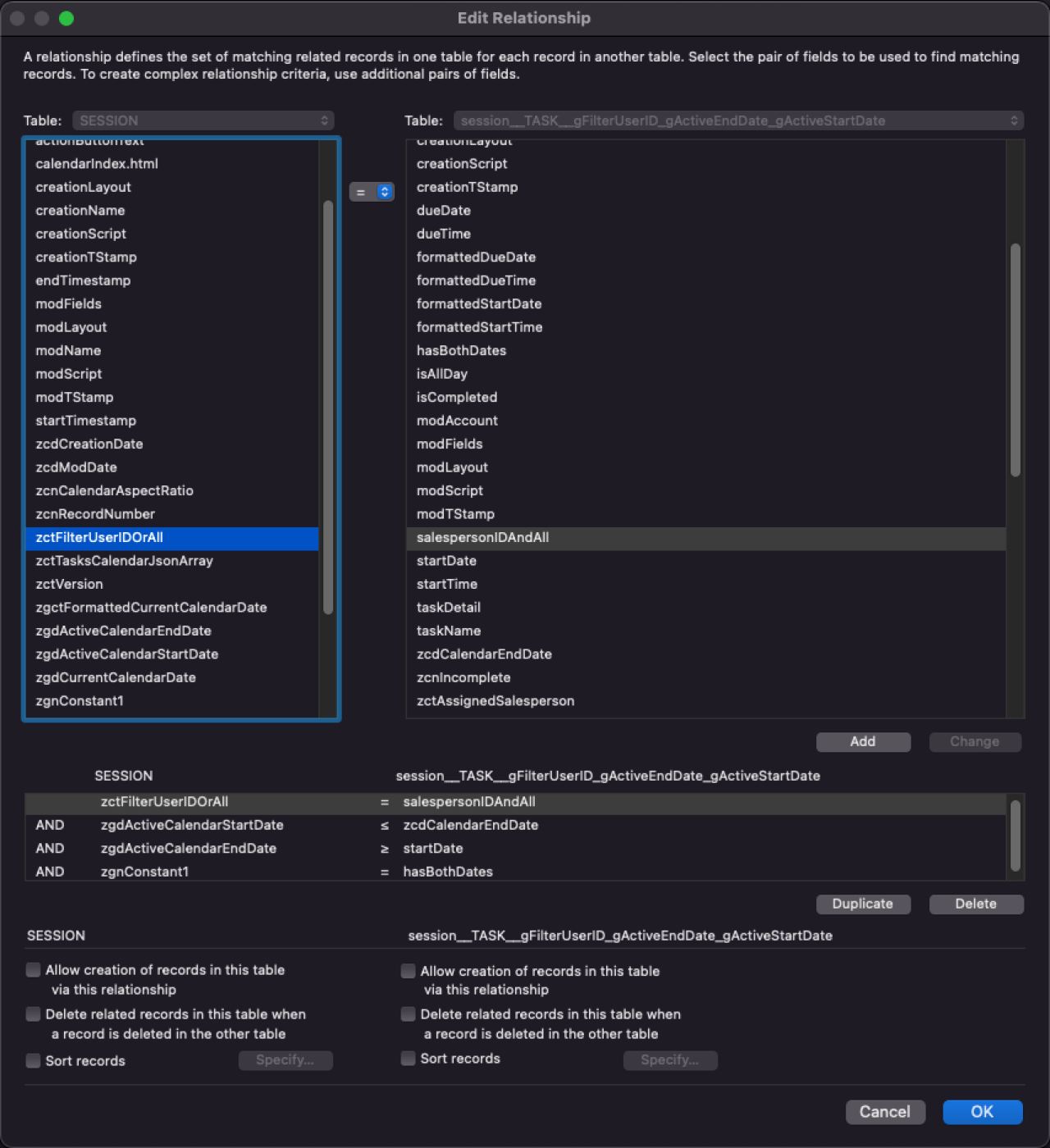The image size is (1050, 1148).
Task: Select zcnCalendarAspectRatio field
Action: pyautogui.click(x=172, y=490)
